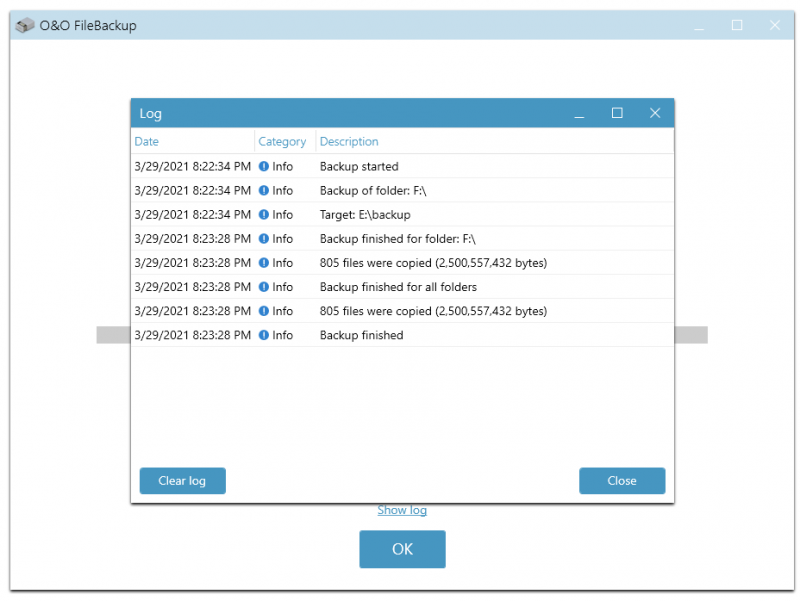Viewport: 800px width, 601px height.
Task: Select 'Backup finished for all folders' entry
Action: pyautogui.click(x=402, y=287)
